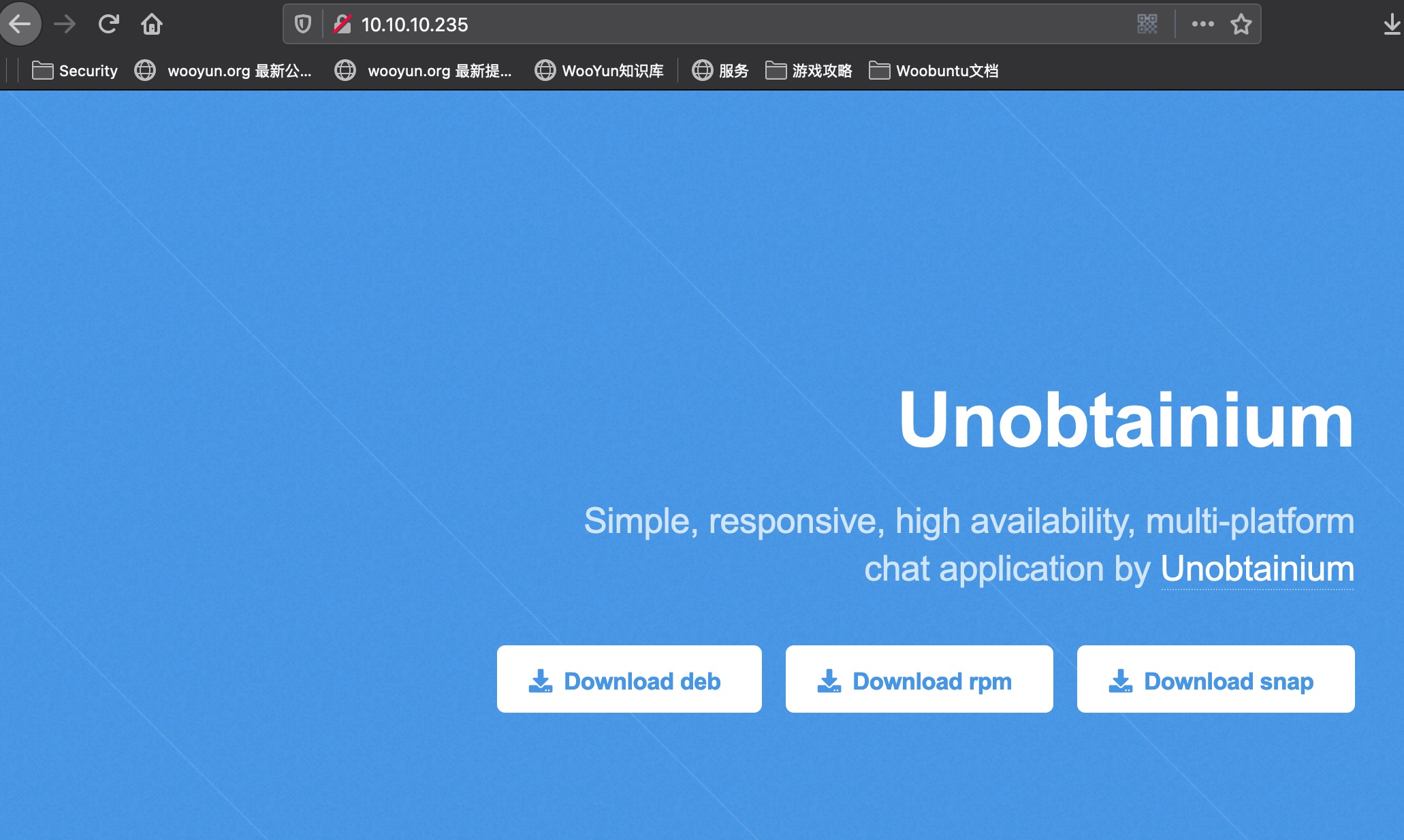1404x840 pixels.
Task: Click the insecure connection padlock icon
Action: pos(342,25)
